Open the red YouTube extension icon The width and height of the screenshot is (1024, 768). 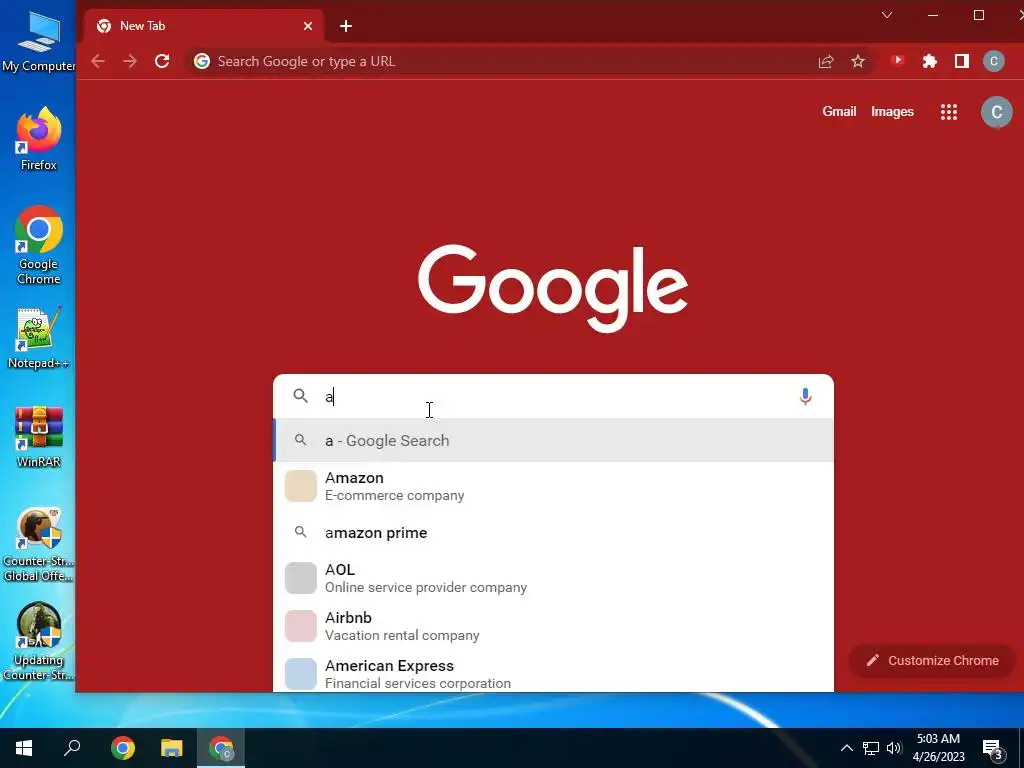coord(898,61)
